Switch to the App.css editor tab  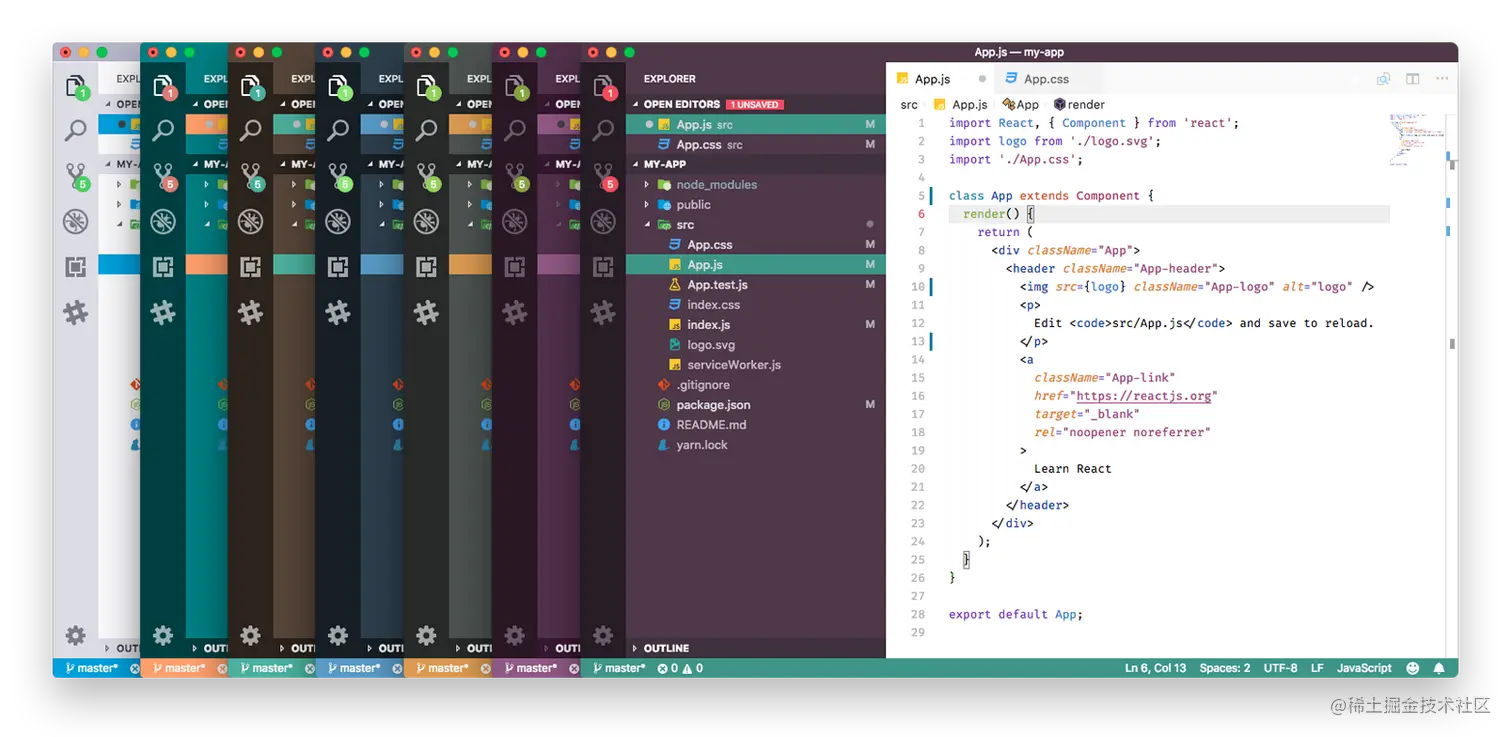pyautogui.click(x=1045, y=79)
